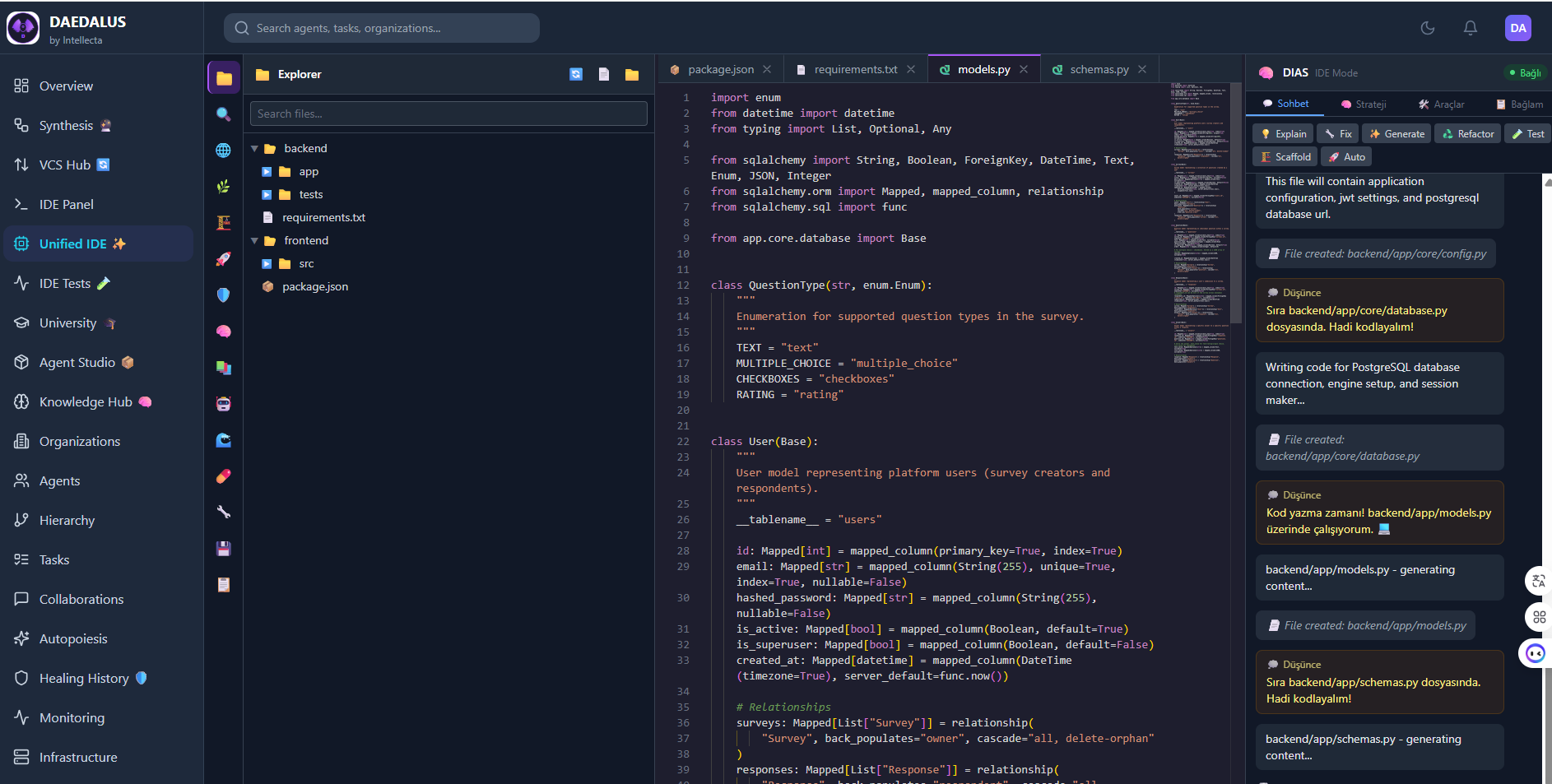
Task: Open the blue shield icon in activity bar
Action: [x=224, y=295]
